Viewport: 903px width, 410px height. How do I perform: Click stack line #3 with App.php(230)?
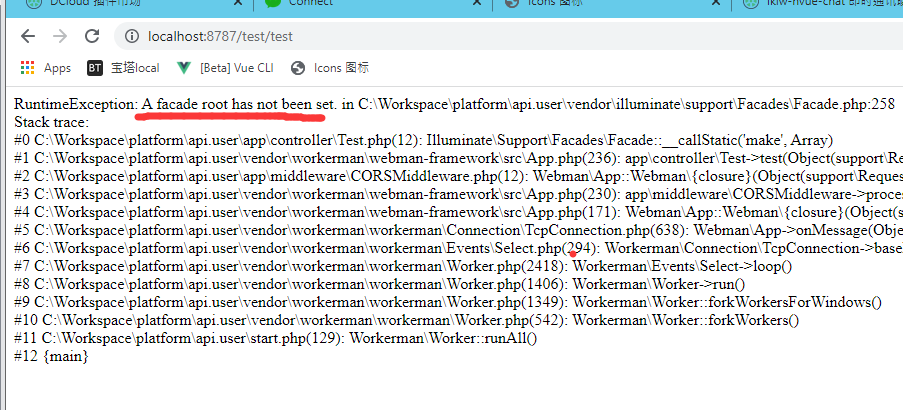458,194
